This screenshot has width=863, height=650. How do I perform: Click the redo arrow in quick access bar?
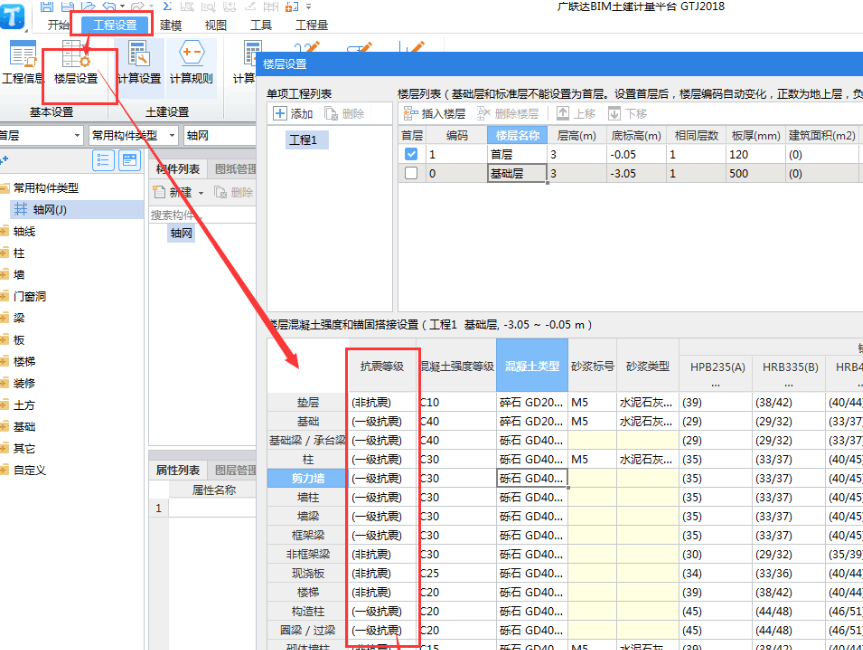click(x=138, y=6)
